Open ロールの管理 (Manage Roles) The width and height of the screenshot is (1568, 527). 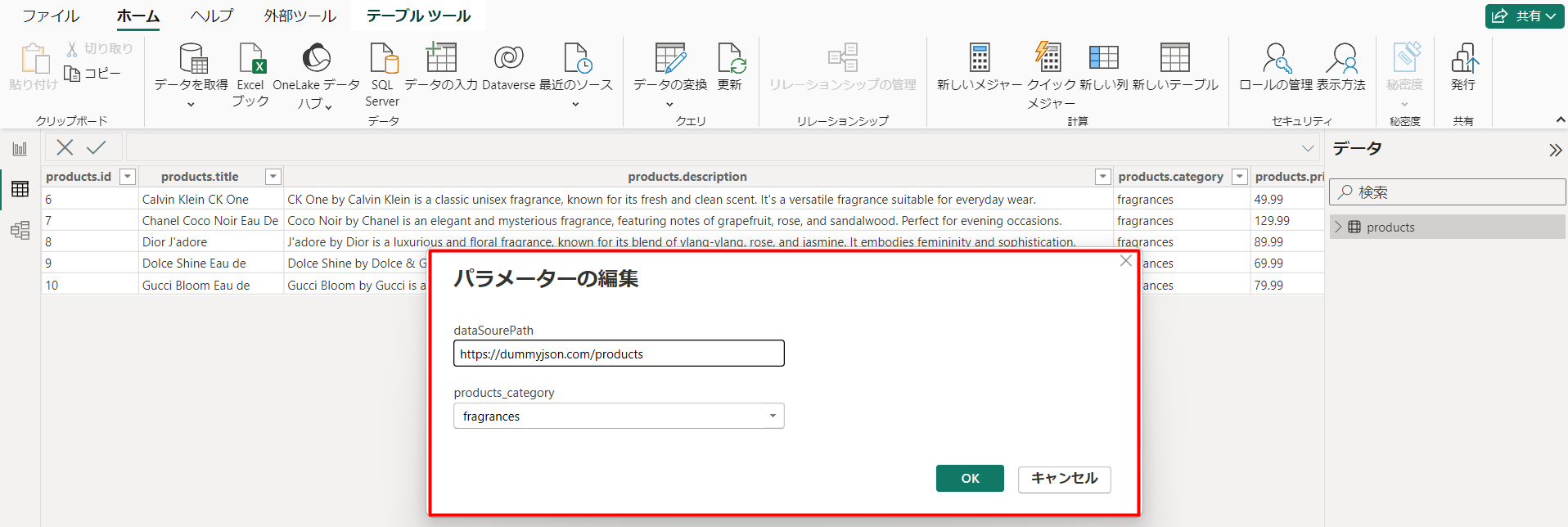click(1275, 60)
